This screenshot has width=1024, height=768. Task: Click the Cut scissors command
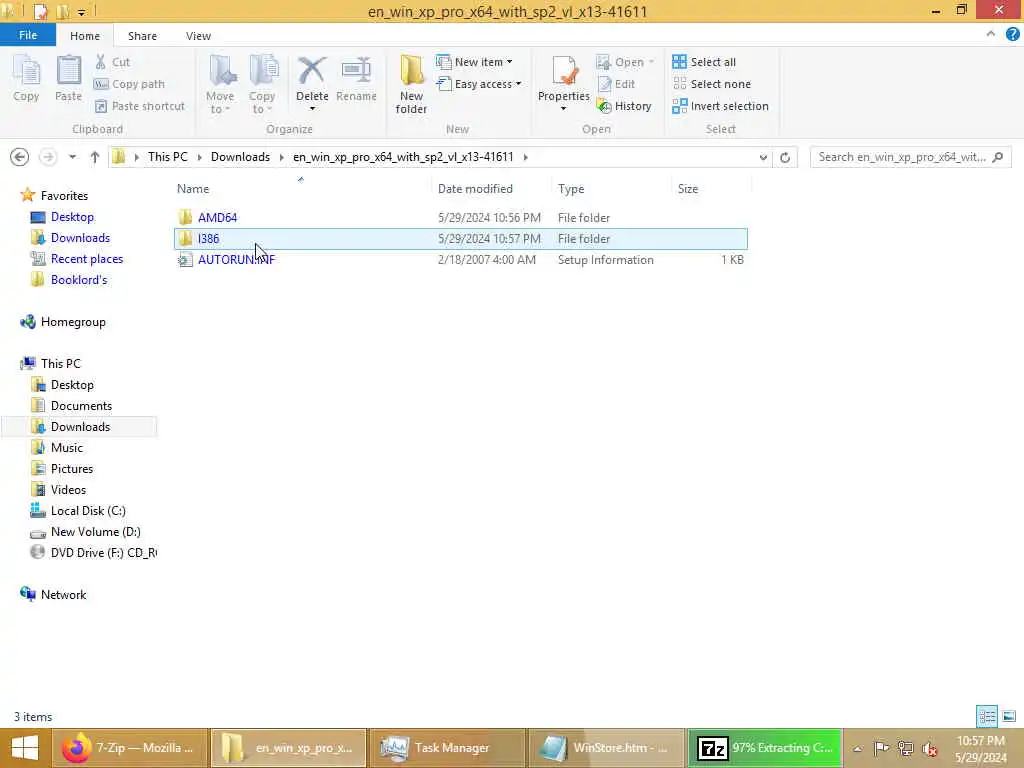pyautogui.click(x=112, y=62)
